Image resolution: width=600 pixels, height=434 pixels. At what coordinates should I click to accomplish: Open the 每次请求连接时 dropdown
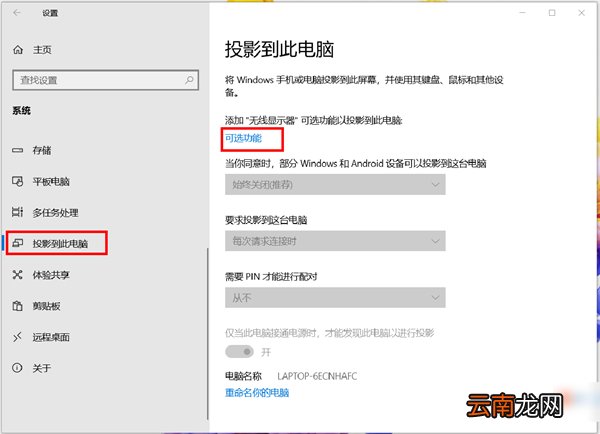(x=335, y=241)
